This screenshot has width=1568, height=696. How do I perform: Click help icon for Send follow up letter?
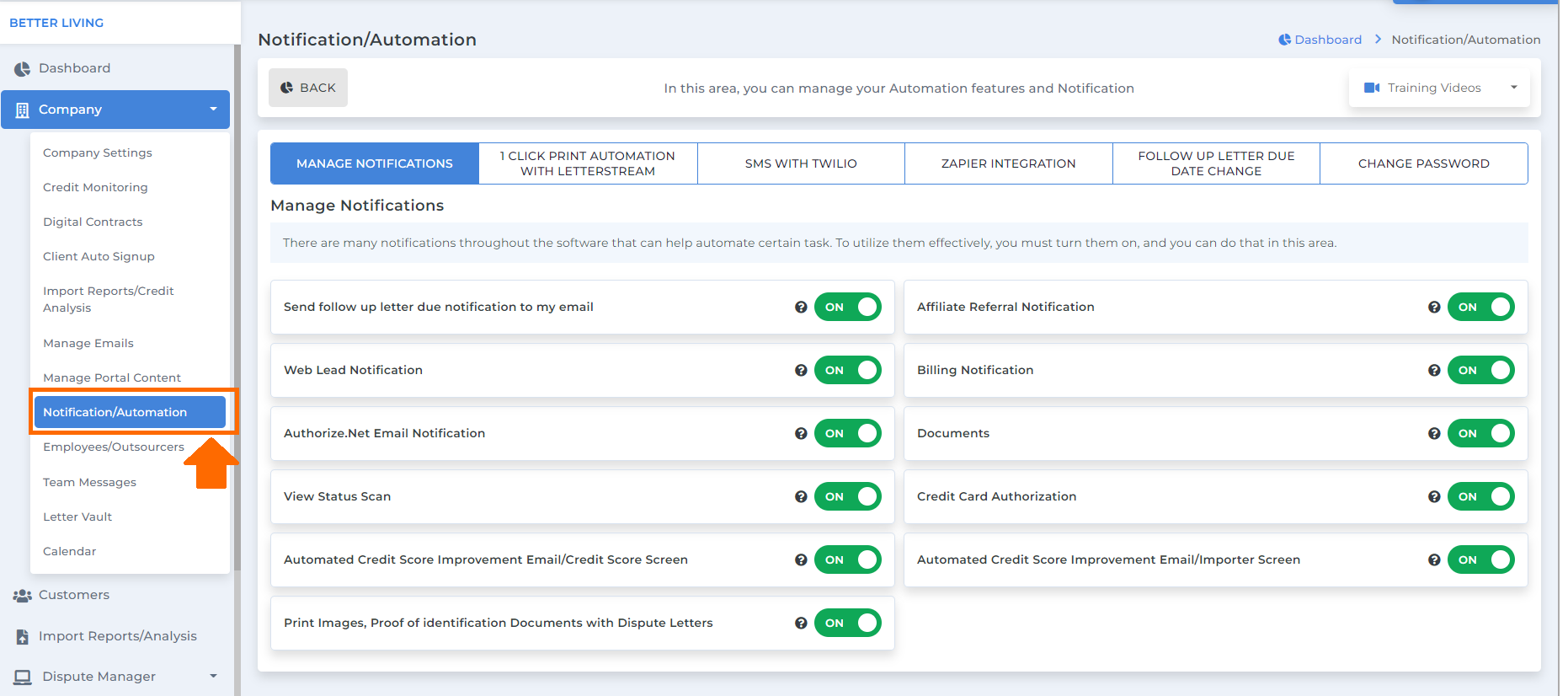click(801, 307)
